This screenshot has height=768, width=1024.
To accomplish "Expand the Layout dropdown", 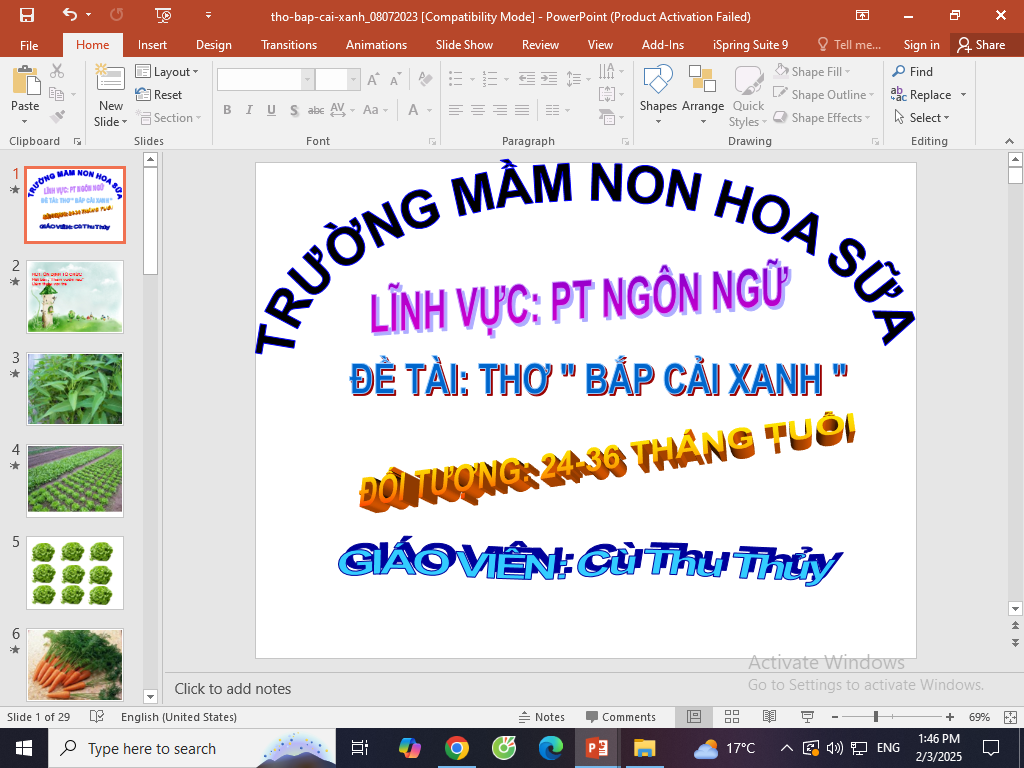I will coord(167,72).
